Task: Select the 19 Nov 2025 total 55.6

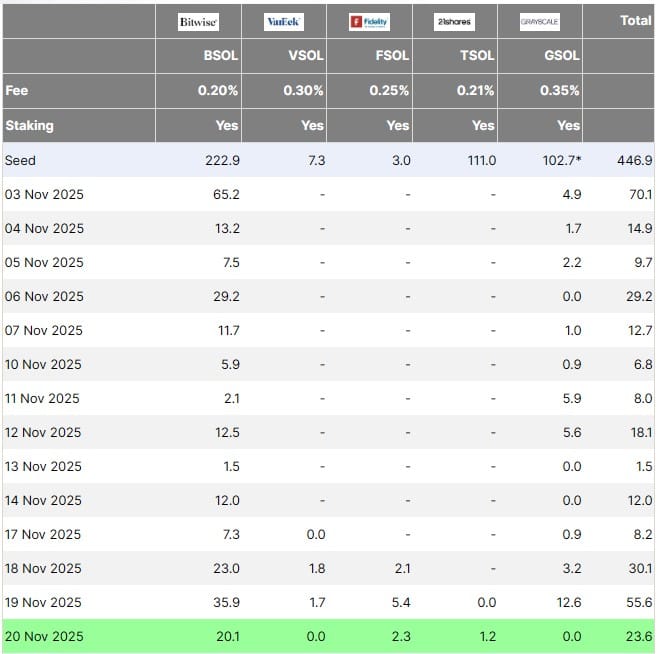Action: pos(640,603)
